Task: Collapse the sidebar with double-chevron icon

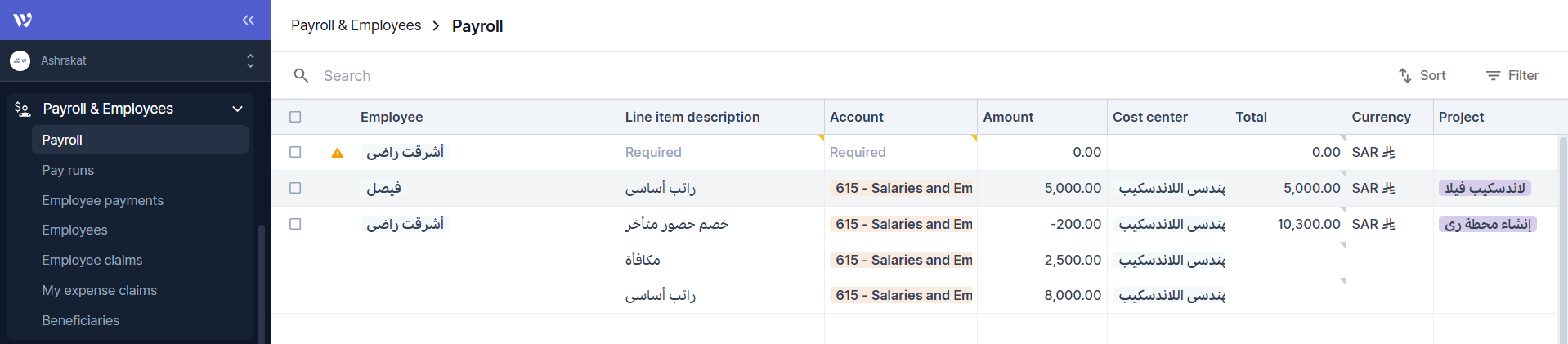Action: point(249,20)
